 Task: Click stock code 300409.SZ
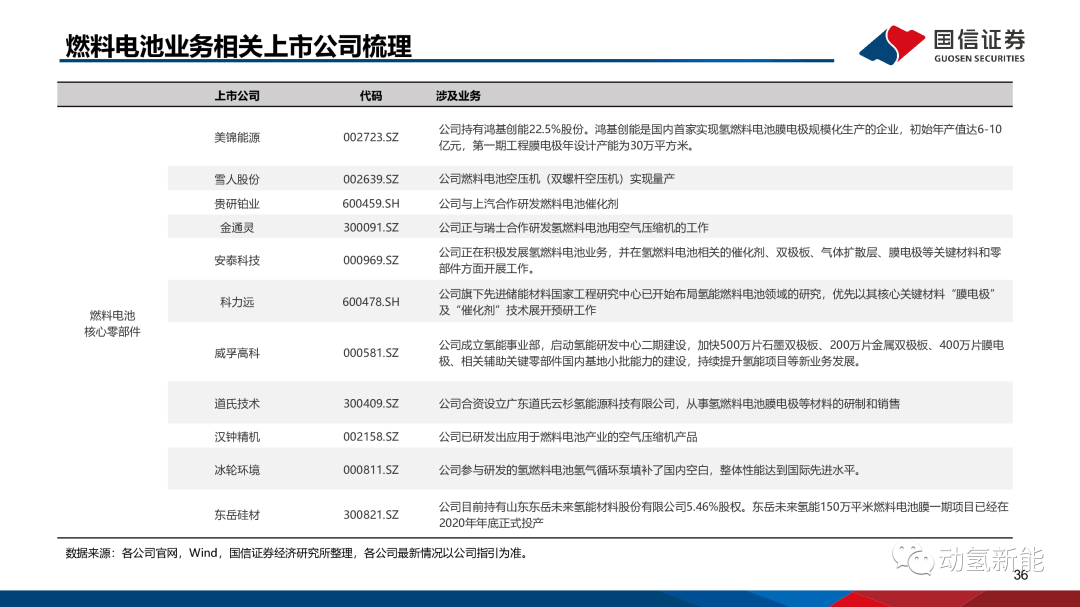[371, 404]
